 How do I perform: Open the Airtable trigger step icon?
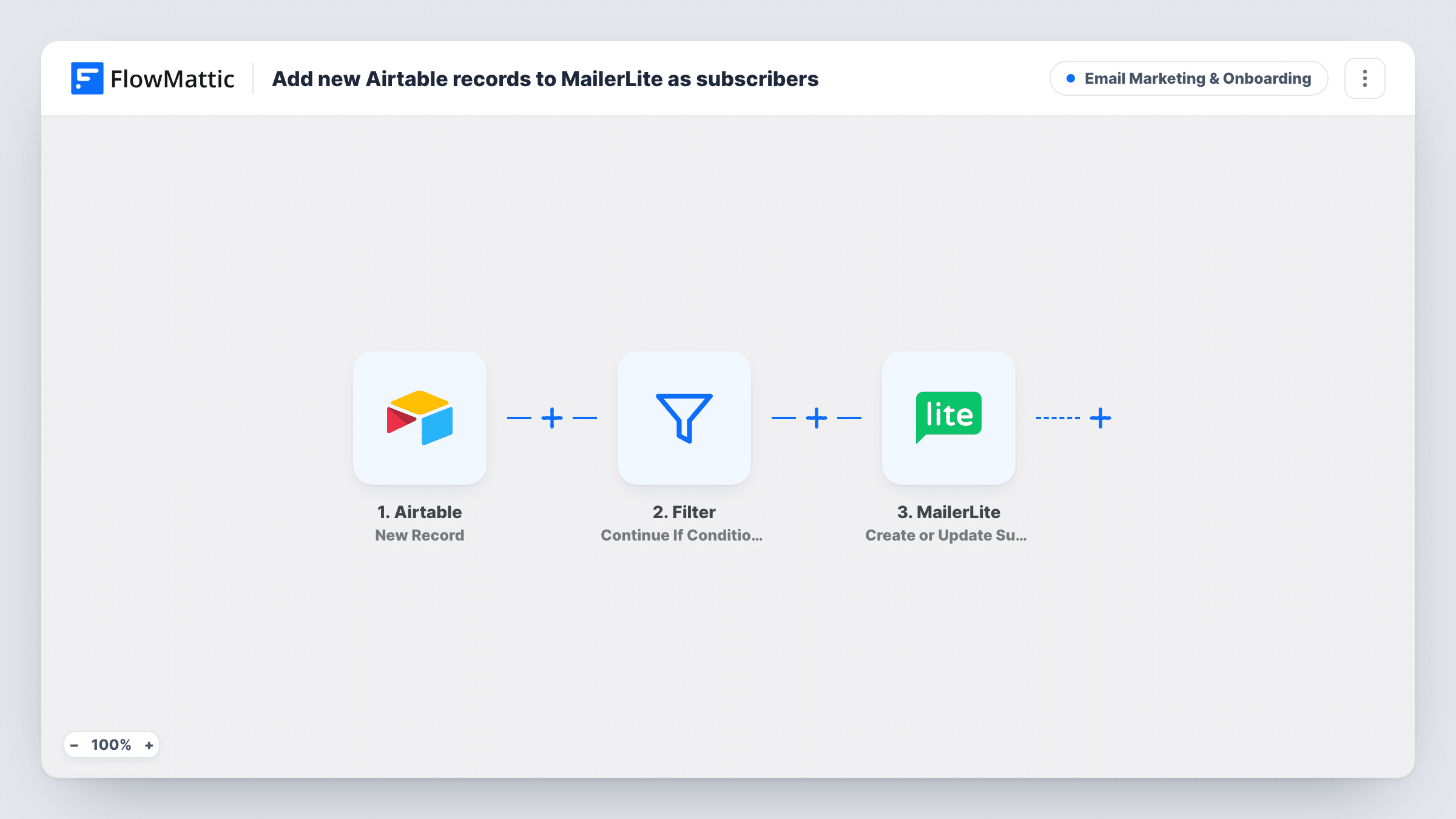click(420, 418)
